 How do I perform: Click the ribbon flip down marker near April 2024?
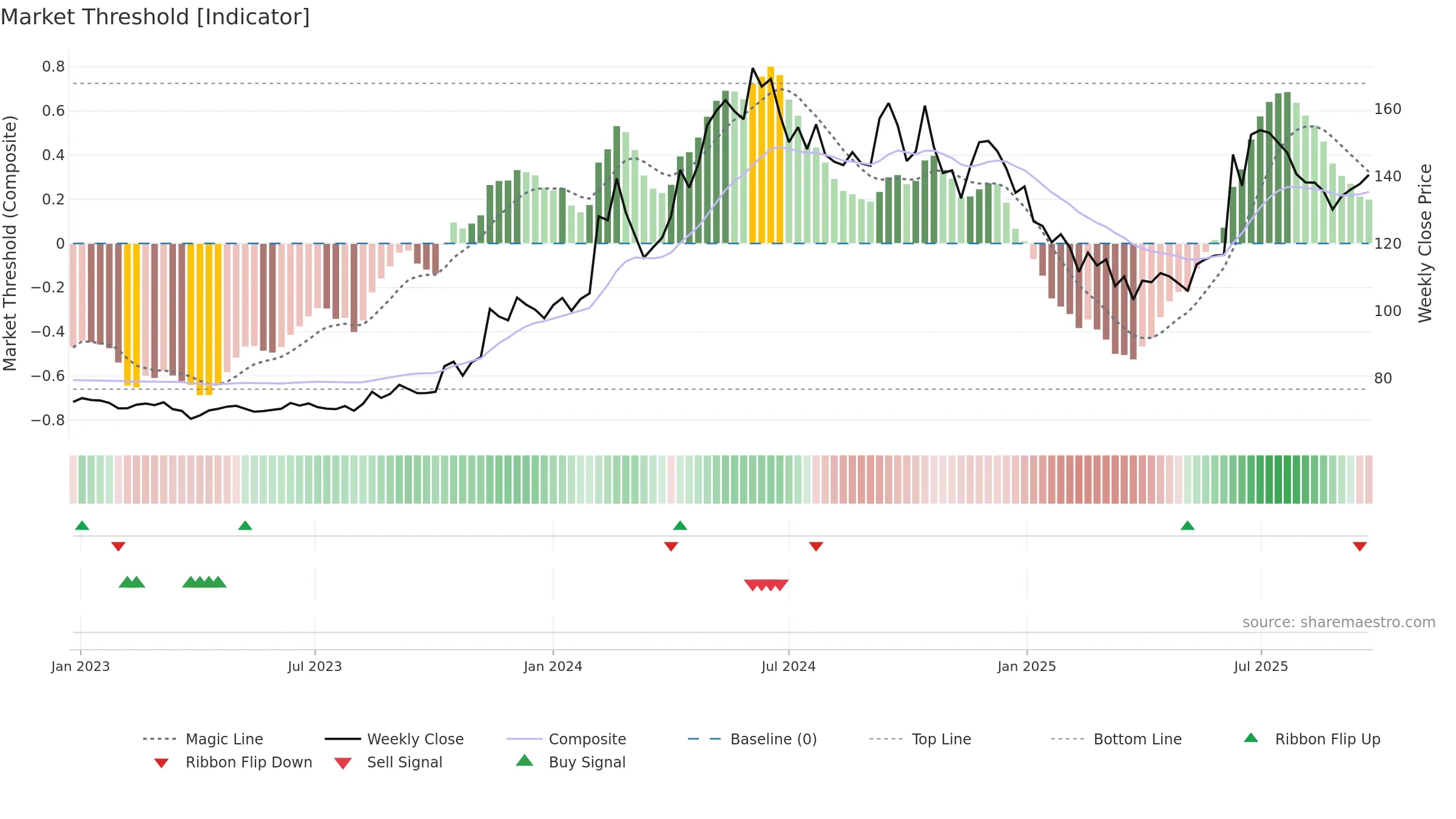tap(671, 547)
